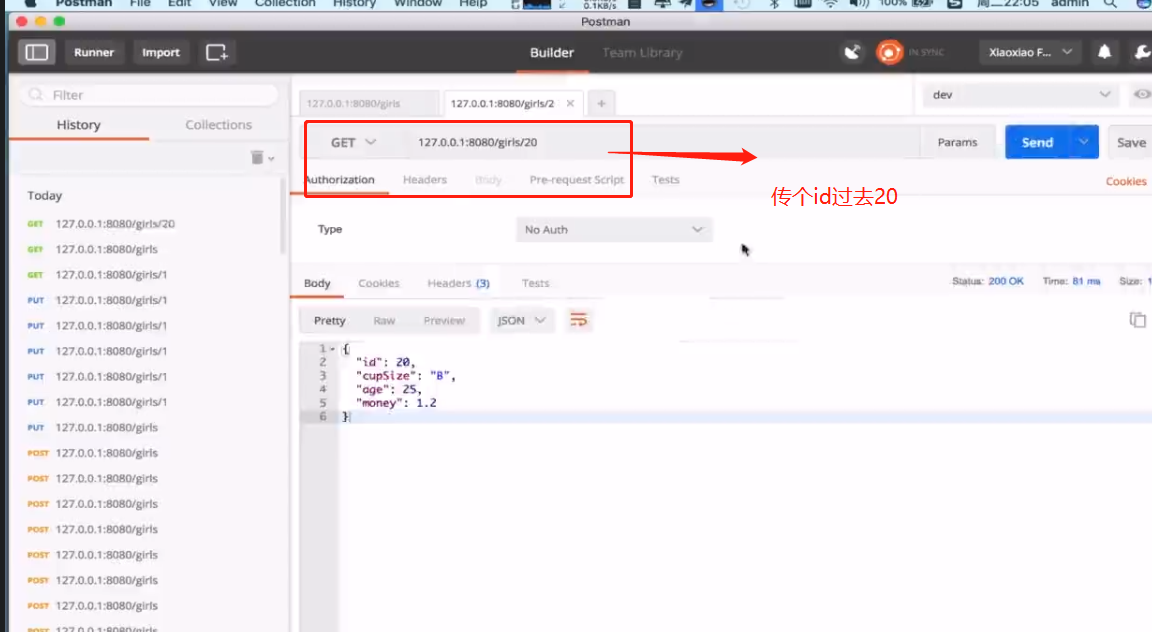Click the Import button
1152x632 pixels.
coord(161,52)
